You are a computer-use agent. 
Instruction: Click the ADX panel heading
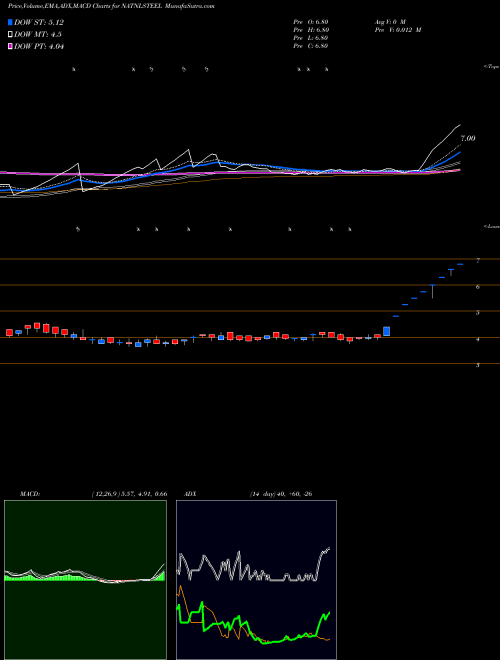click(190, 494)
